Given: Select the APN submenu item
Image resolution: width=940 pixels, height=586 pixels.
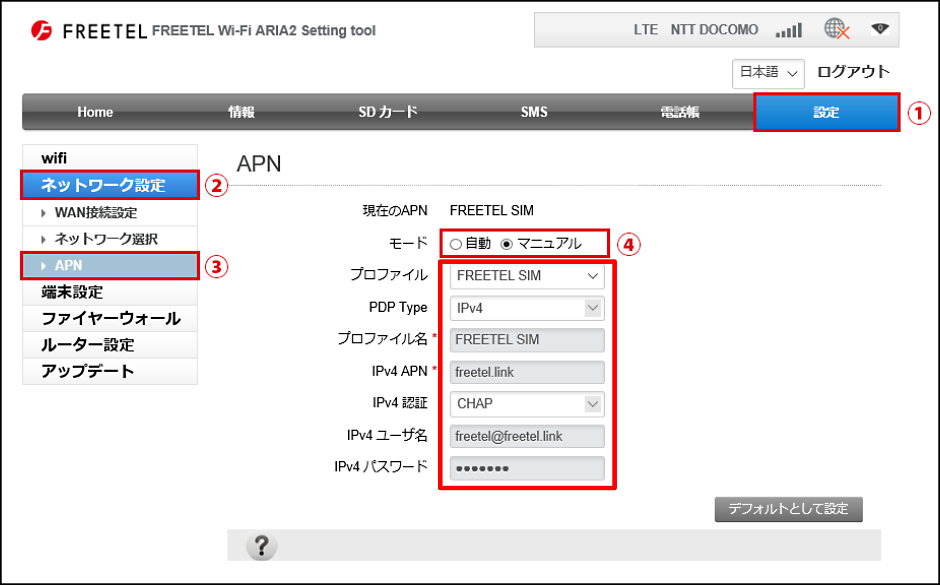Looking at the screenshot, I should (110, 266).
